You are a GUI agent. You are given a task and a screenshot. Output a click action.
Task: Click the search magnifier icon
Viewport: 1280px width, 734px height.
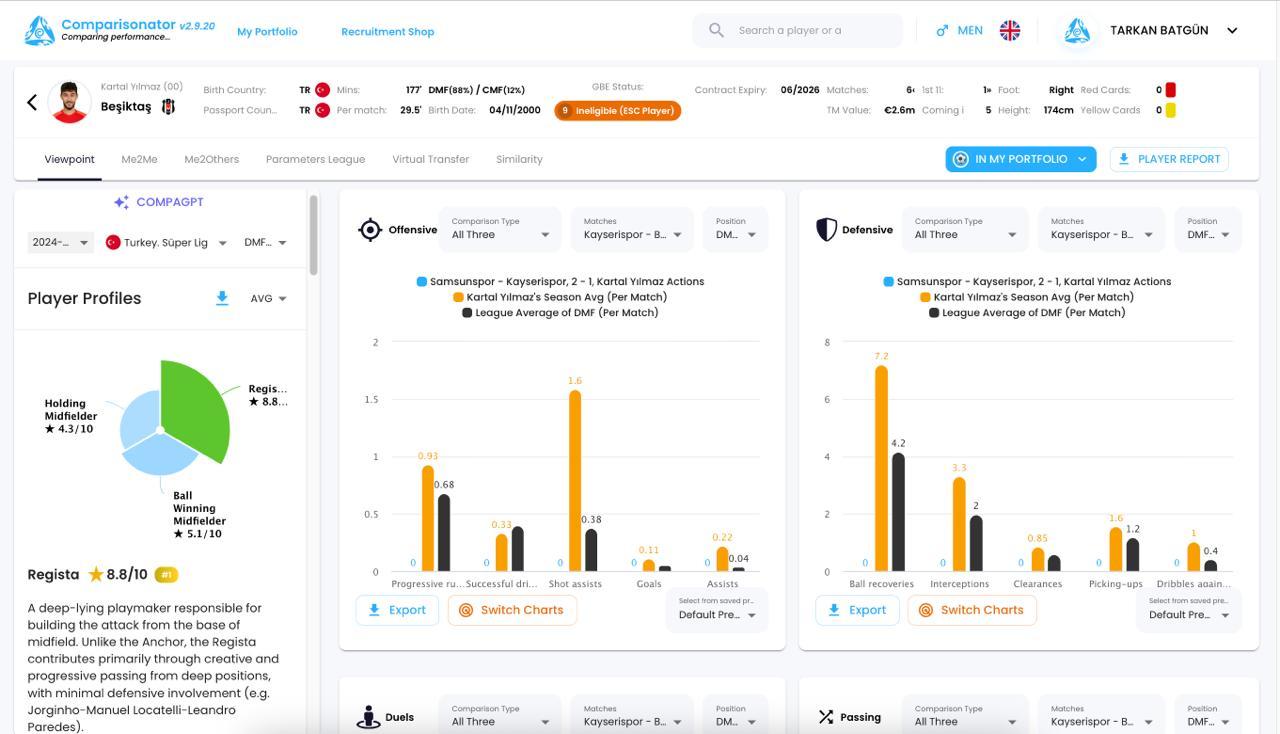716,30
